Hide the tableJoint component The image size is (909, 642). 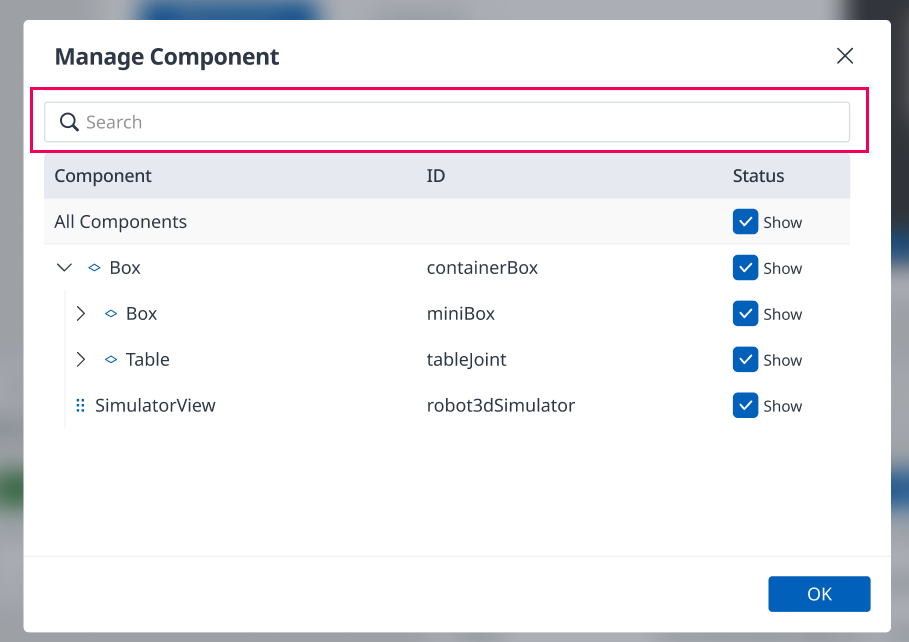point(745,360)
